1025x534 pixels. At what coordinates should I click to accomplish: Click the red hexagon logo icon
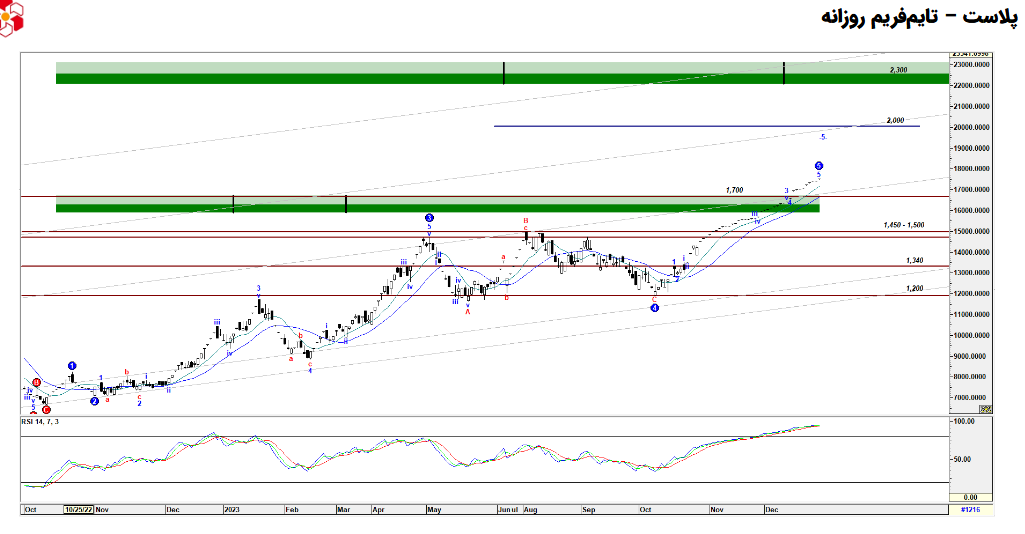click(14, 18)
